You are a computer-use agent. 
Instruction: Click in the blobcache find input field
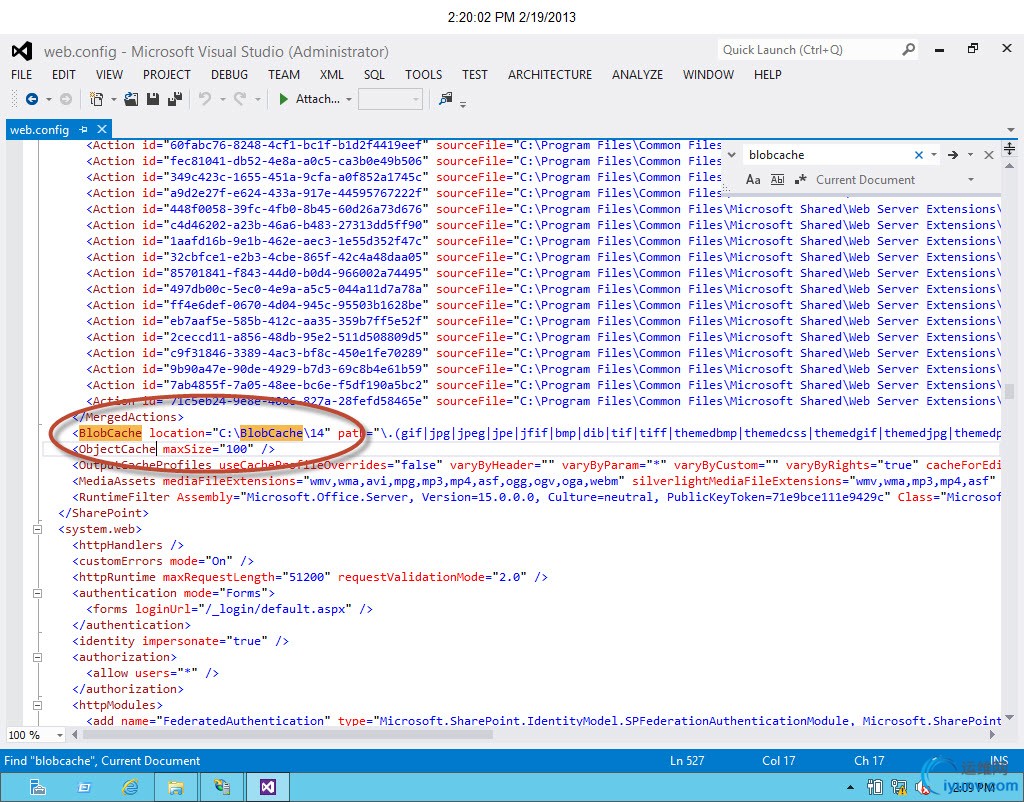[828, 155]
